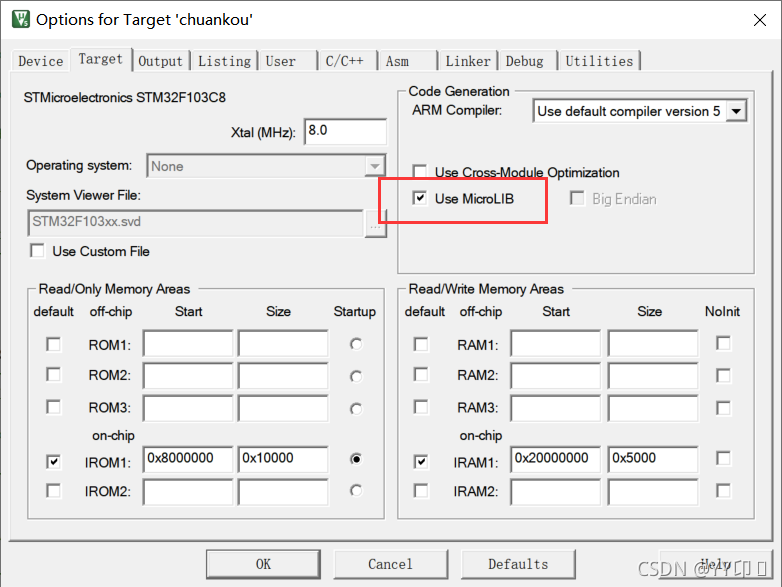Image resolution: width=782 pixels, height=587 pixels.
Task: Select IROM1 Startup radio button
Action: 356,459
